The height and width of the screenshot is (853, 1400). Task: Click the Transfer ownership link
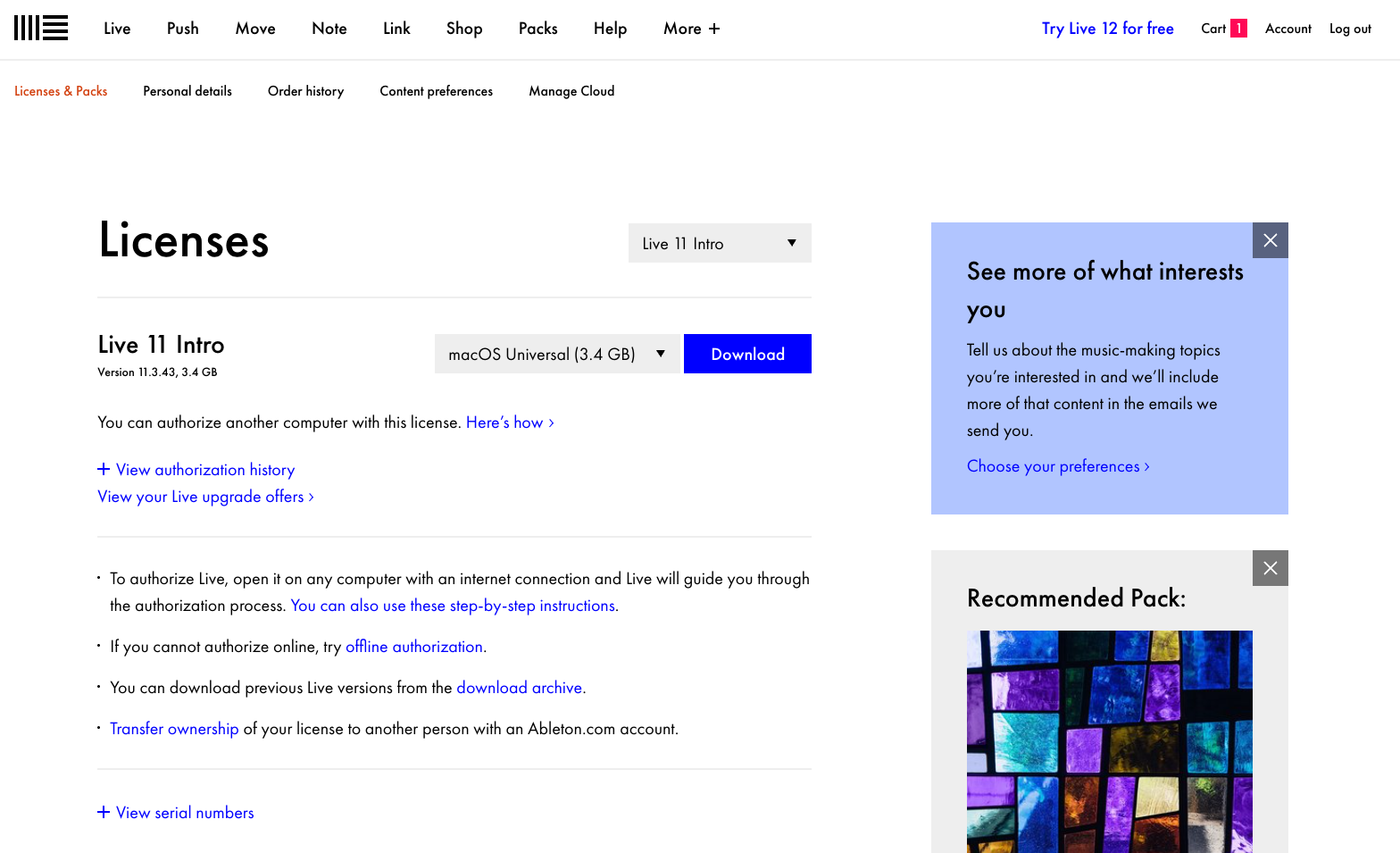point(174,729)
